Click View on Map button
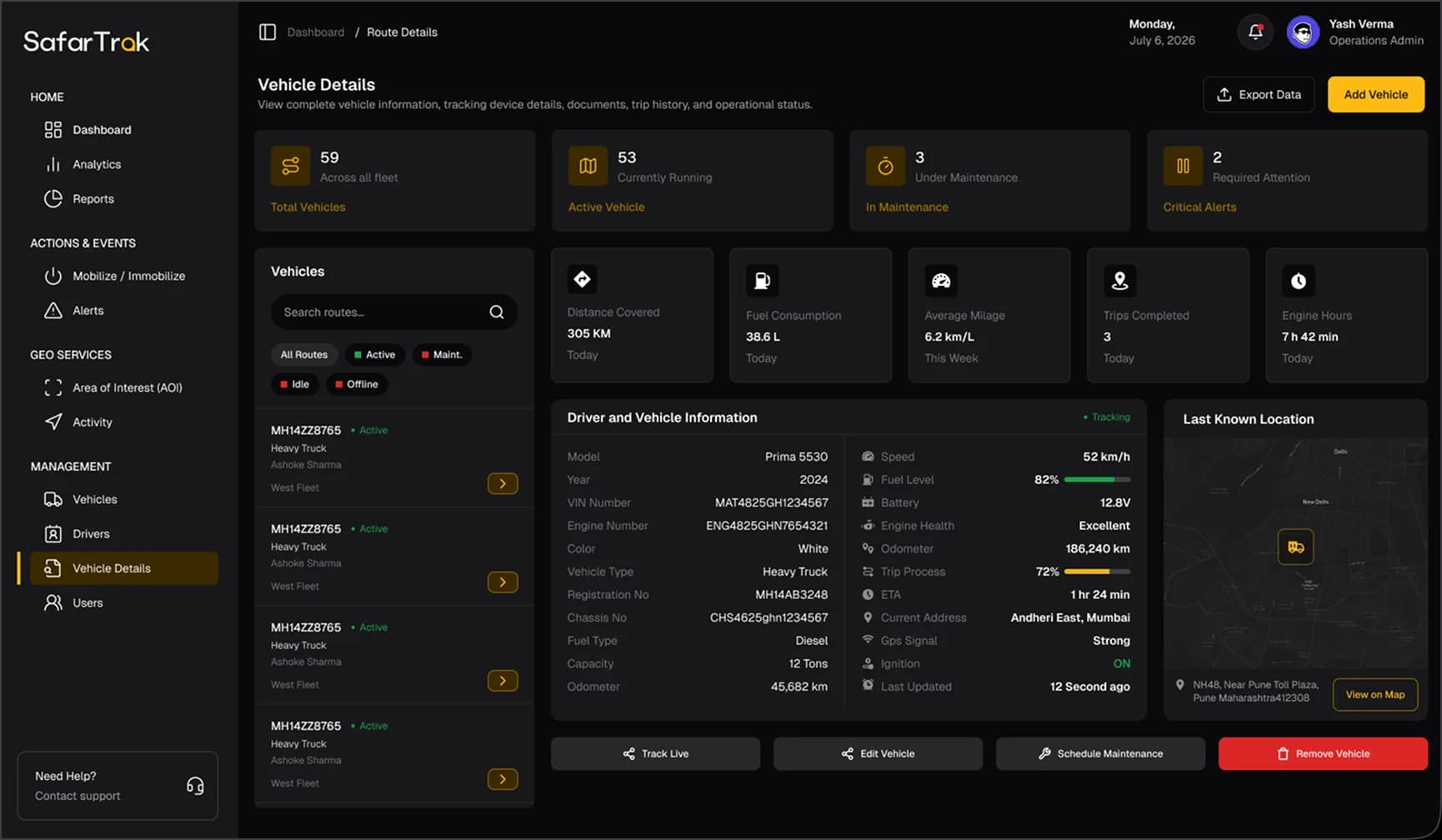 coord(1375,695)
